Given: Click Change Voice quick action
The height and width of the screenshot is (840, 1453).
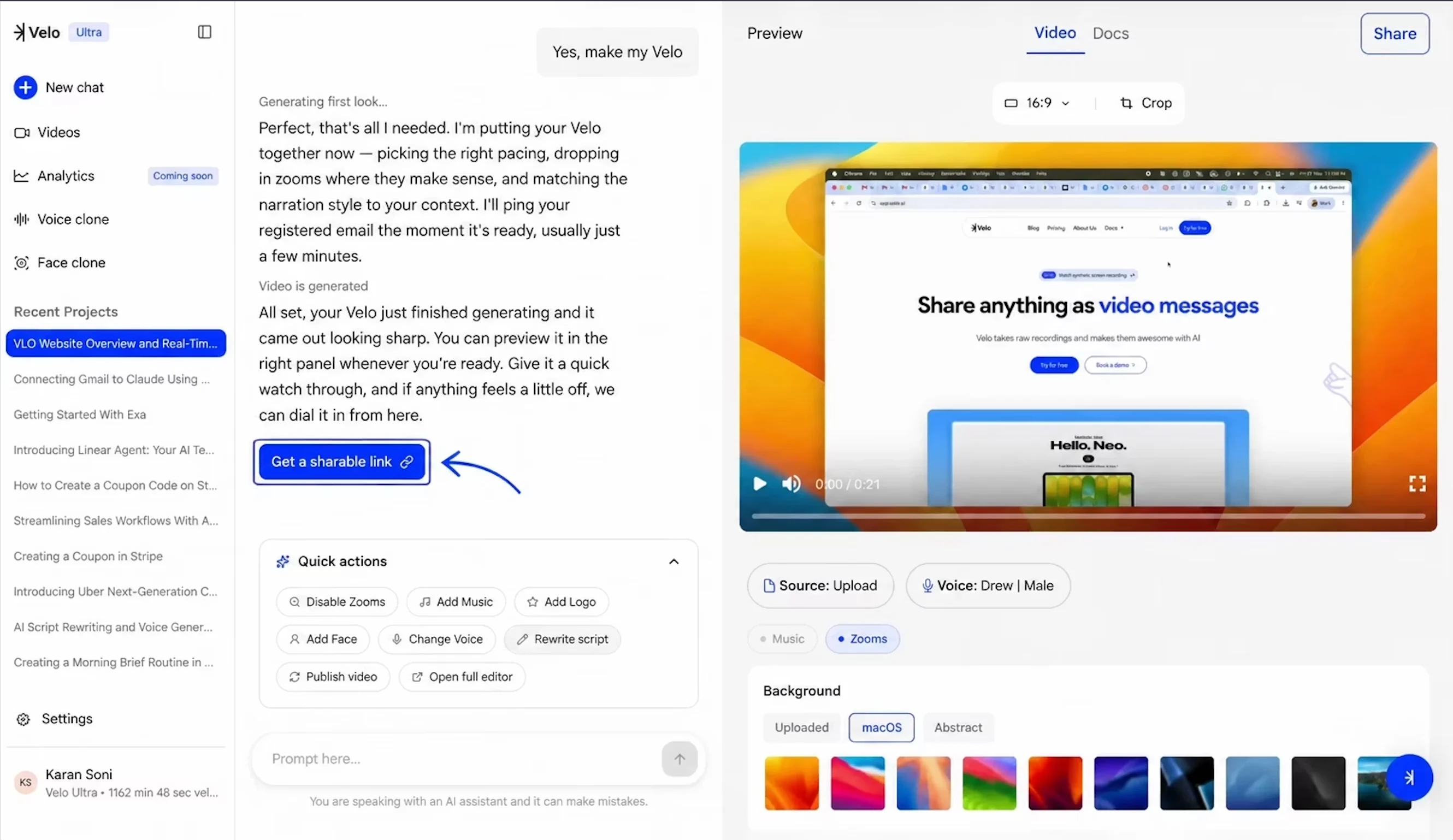Looking at the screenshot, I should click(x=437, y=640).
